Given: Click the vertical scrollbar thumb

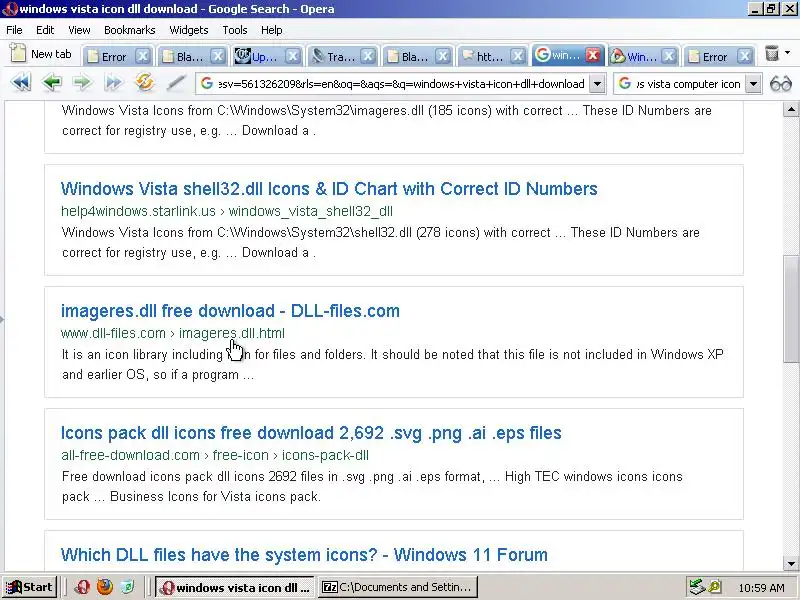Looking at the screenshot, I should 791,308.
